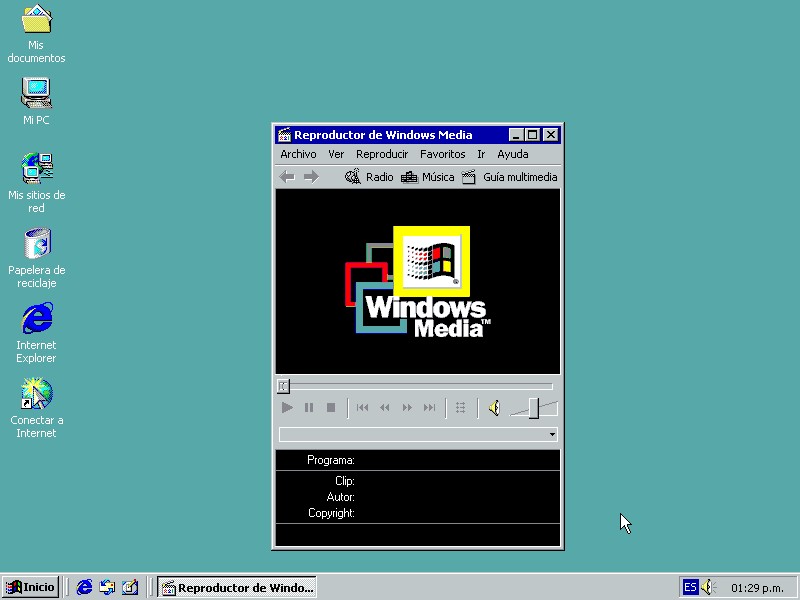The image size is (800, 600).
Task: Select the Papelera de reciclaje icon
Action: click(36, 258)
